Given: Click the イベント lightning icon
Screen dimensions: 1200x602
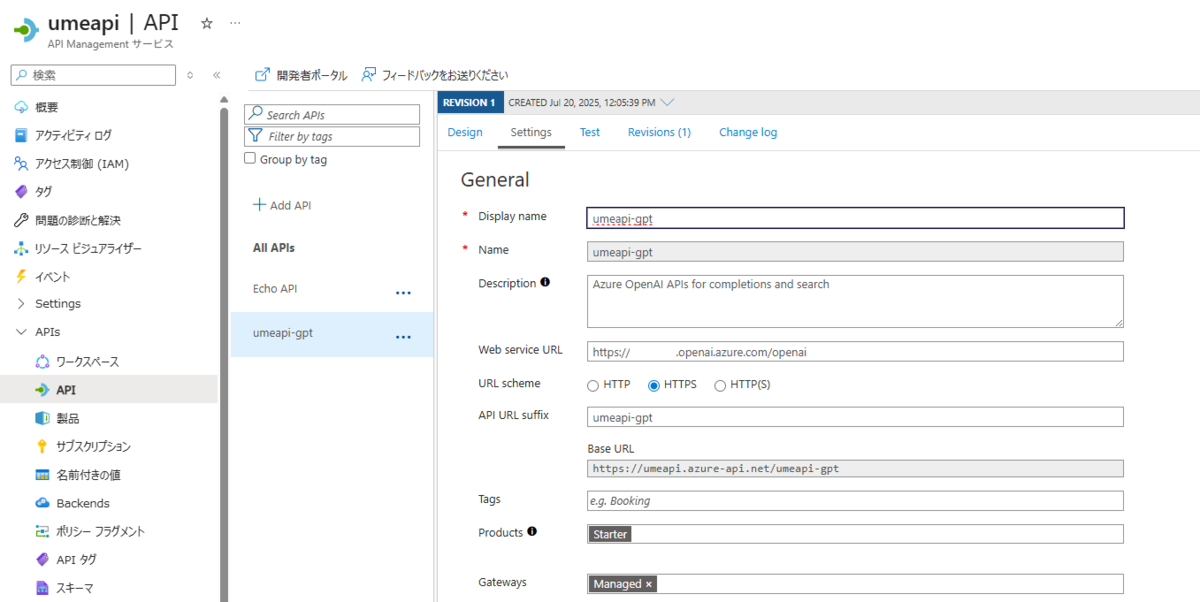Looking at the screenshot, I should tap(21, 276).
